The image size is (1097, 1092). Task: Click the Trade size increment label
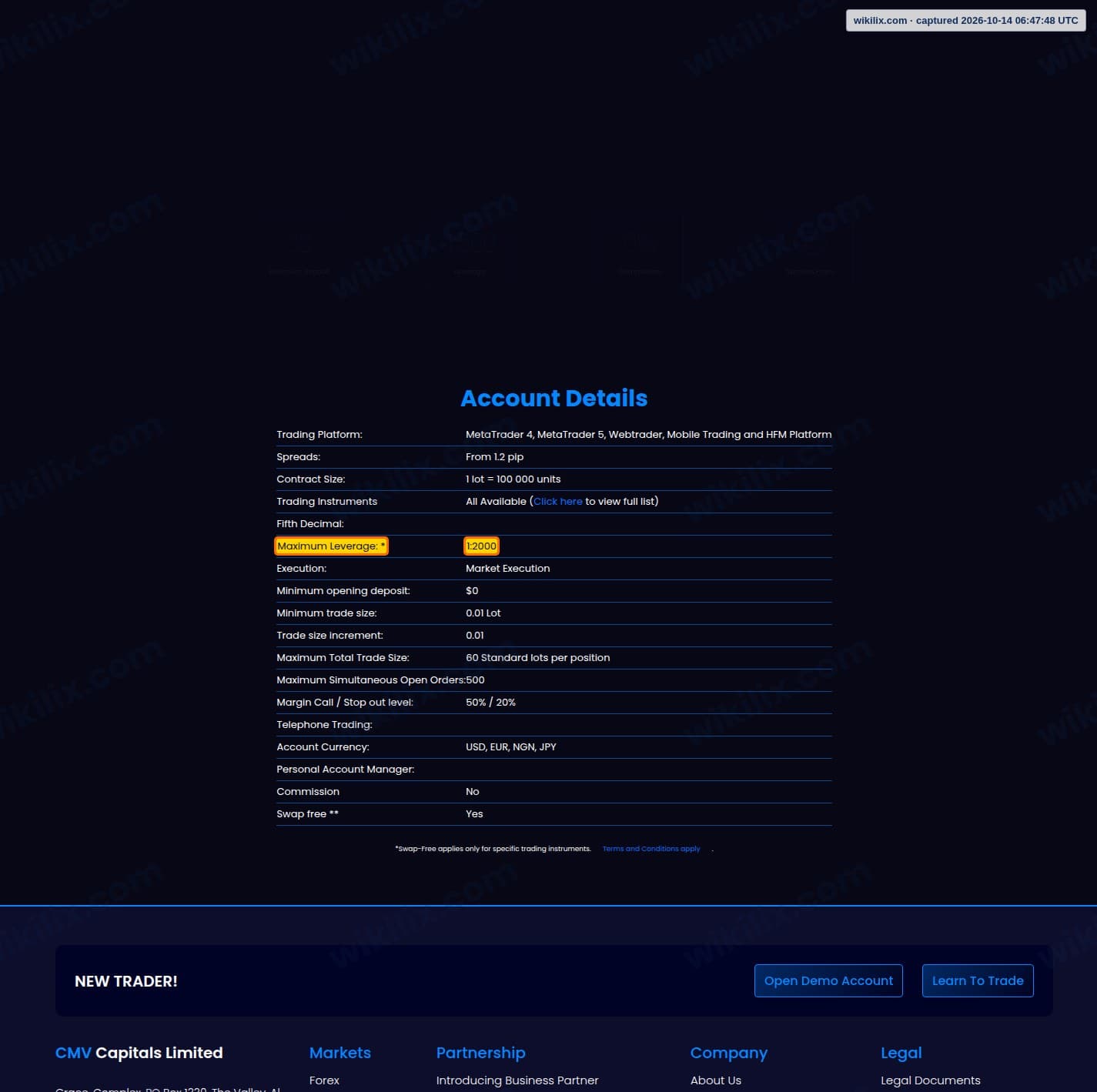[329, 635]
